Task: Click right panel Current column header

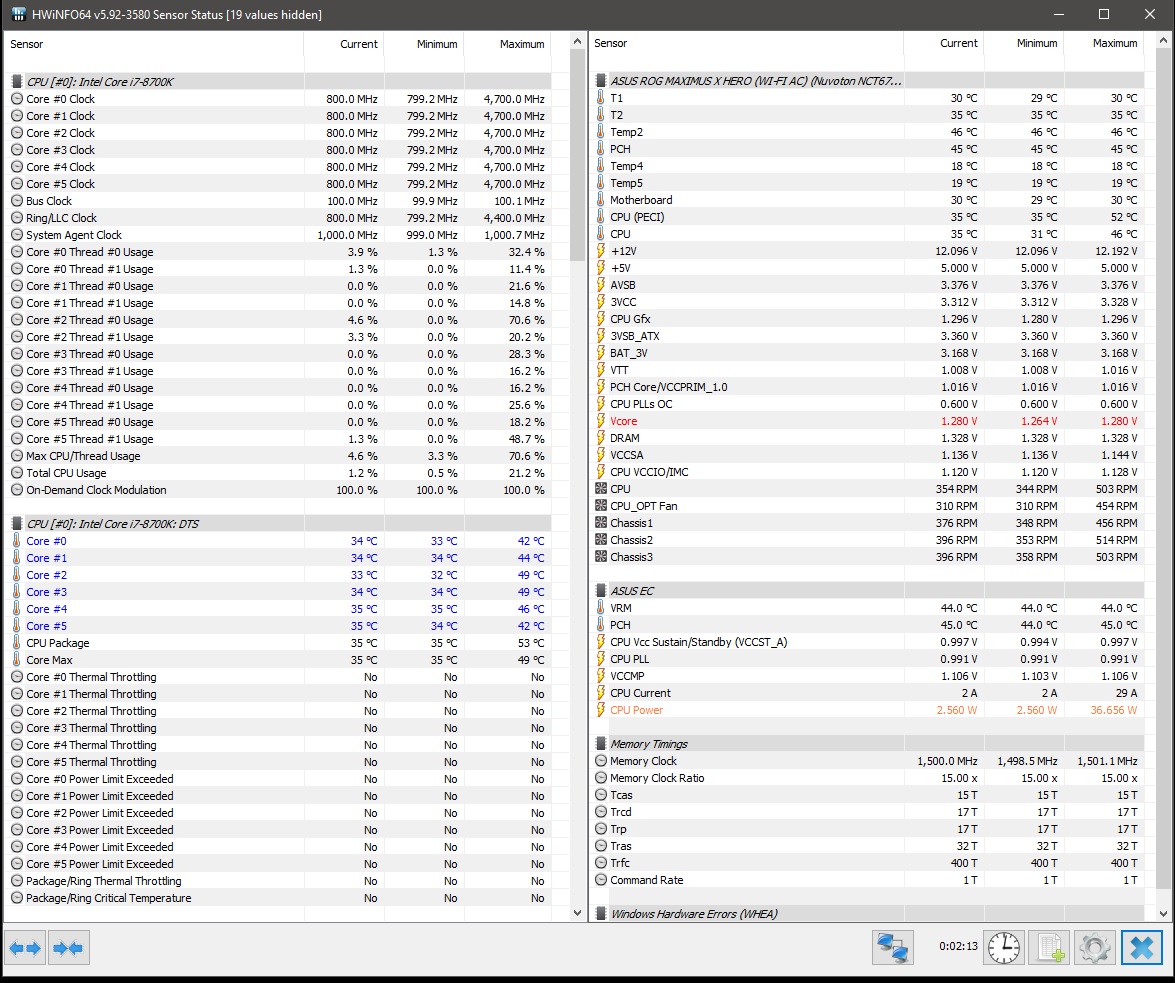Action: point(943,43)
